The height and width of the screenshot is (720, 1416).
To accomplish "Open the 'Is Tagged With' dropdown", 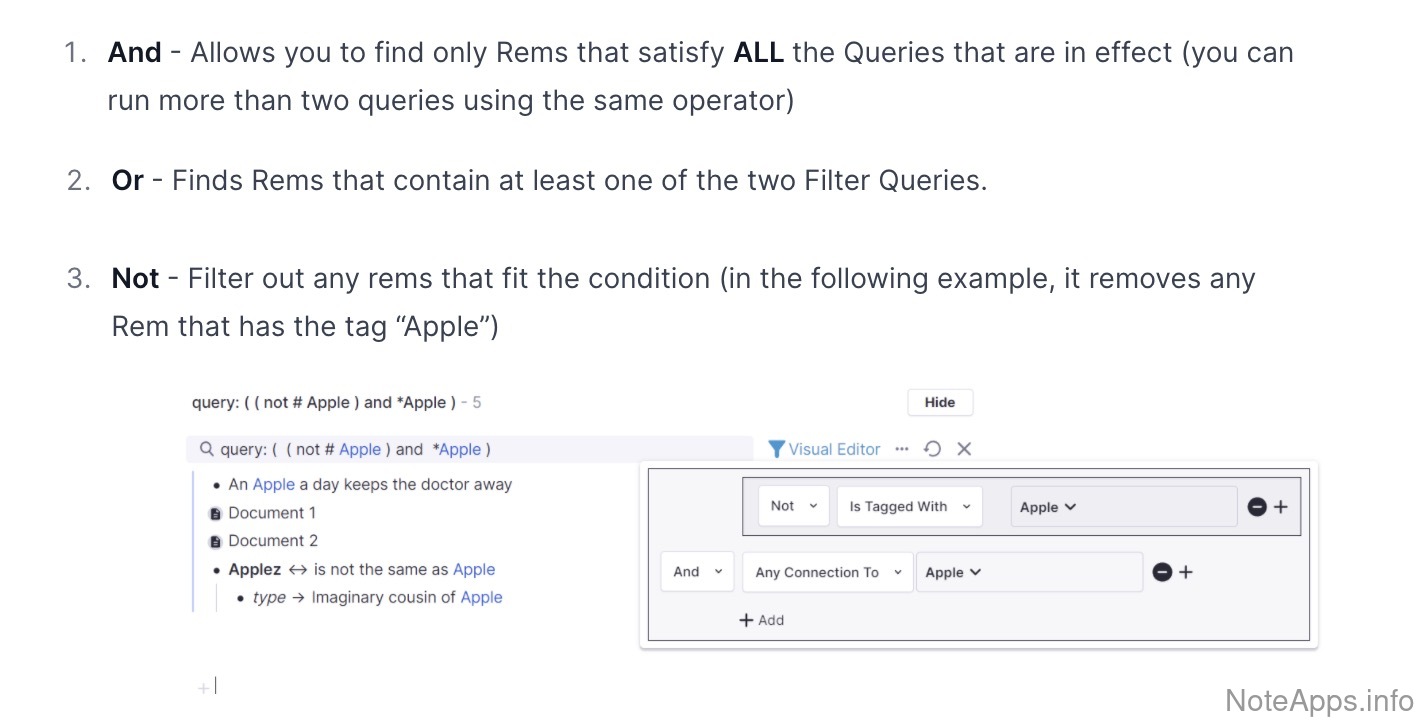I will [909, 506].
